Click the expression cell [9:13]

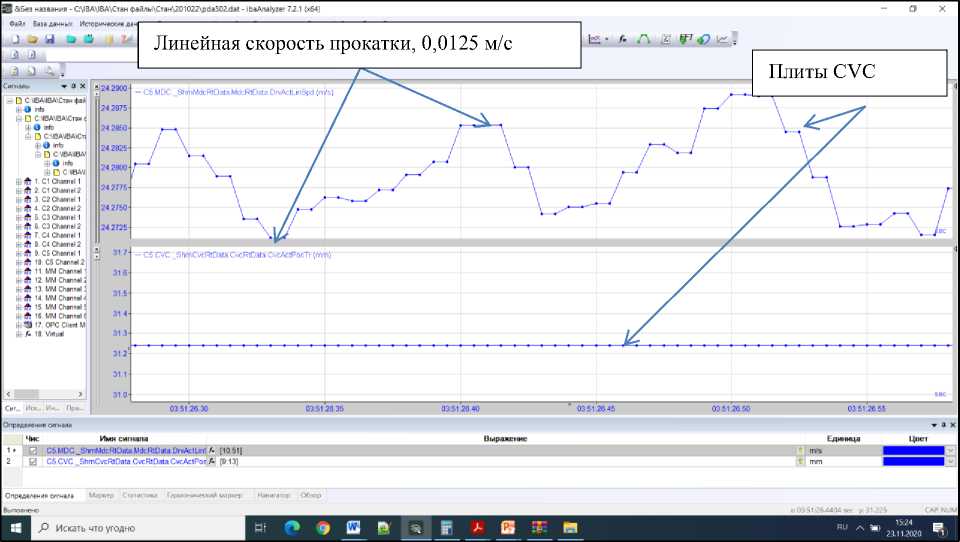point(229,461)
